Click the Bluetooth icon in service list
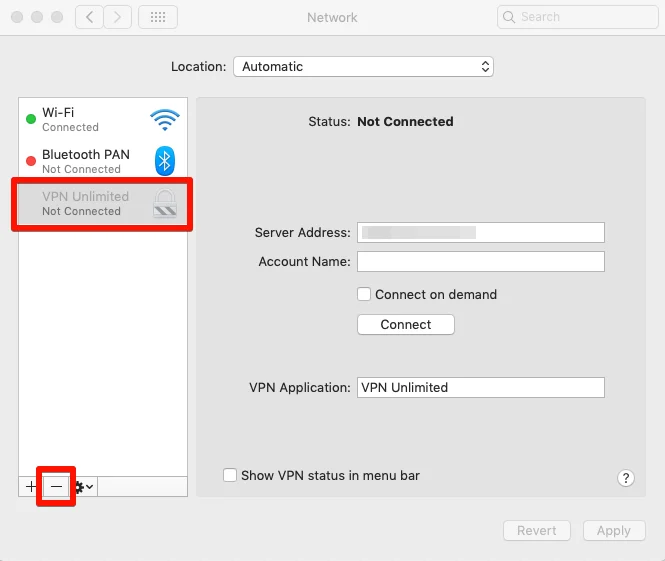The image size is (665, 561). tap(165, 161)
